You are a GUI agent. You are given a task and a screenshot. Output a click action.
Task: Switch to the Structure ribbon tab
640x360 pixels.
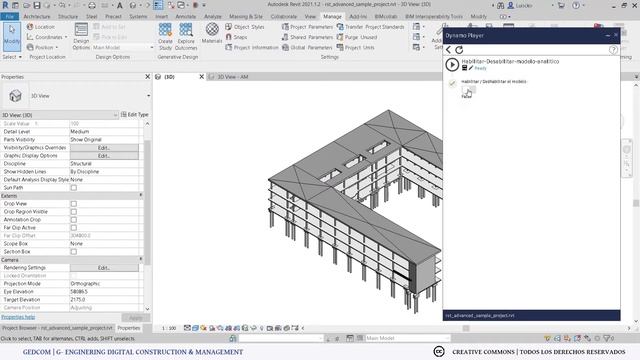click(68, 16)
